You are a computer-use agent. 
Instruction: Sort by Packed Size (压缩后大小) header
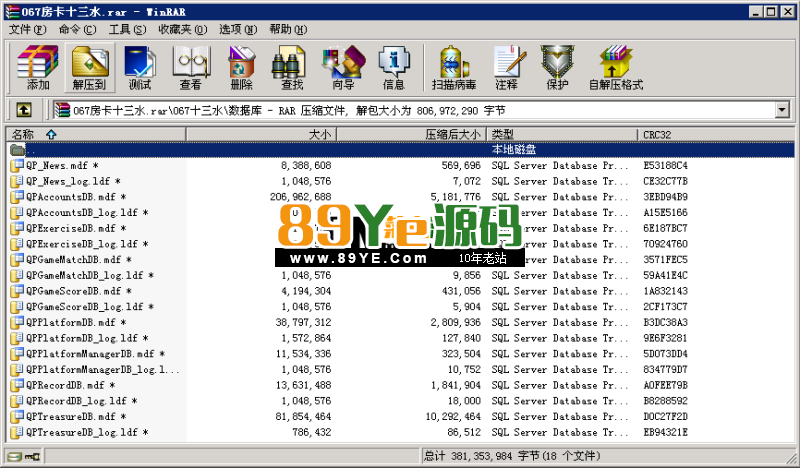tap(411, 134)
